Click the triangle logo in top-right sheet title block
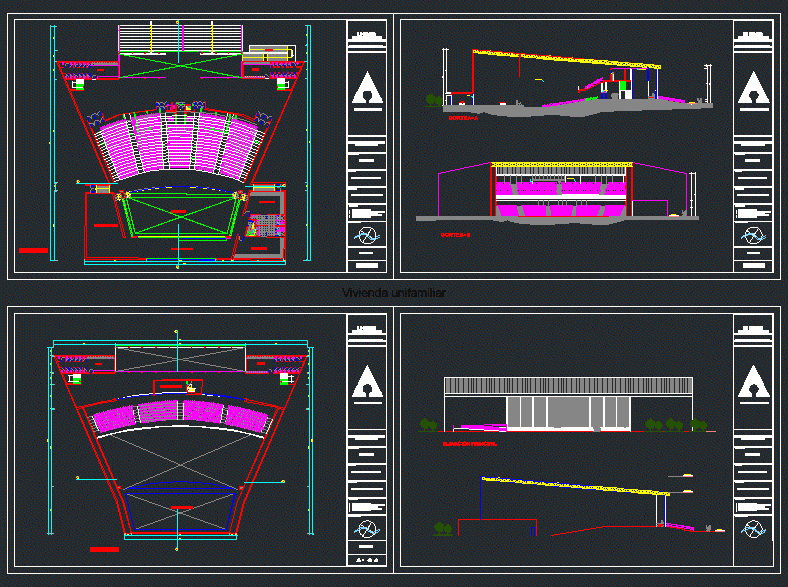788x587 pixels. [x=752, y=89]
